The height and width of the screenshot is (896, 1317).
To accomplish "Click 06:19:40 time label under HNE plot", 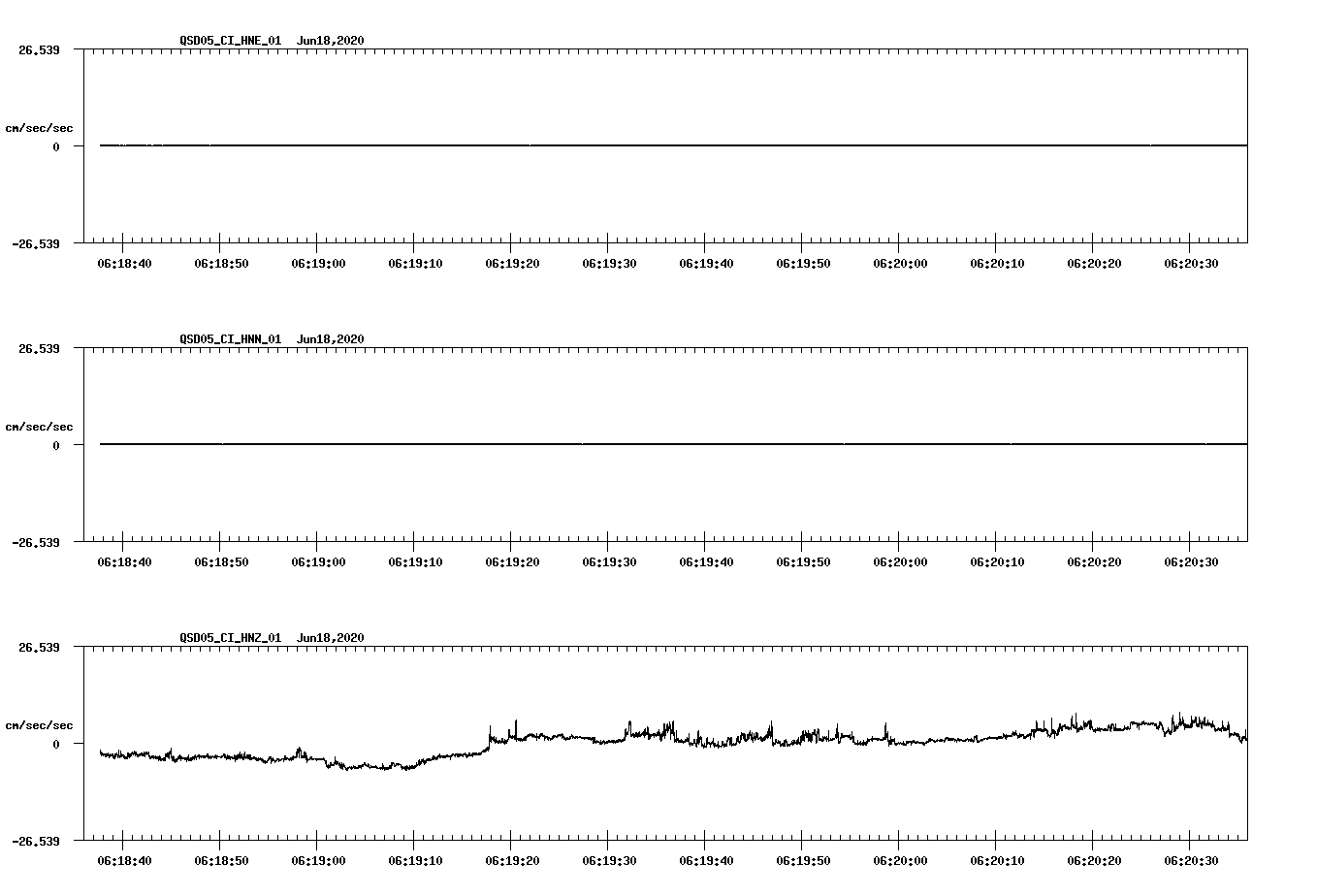I will pos(706,264).
